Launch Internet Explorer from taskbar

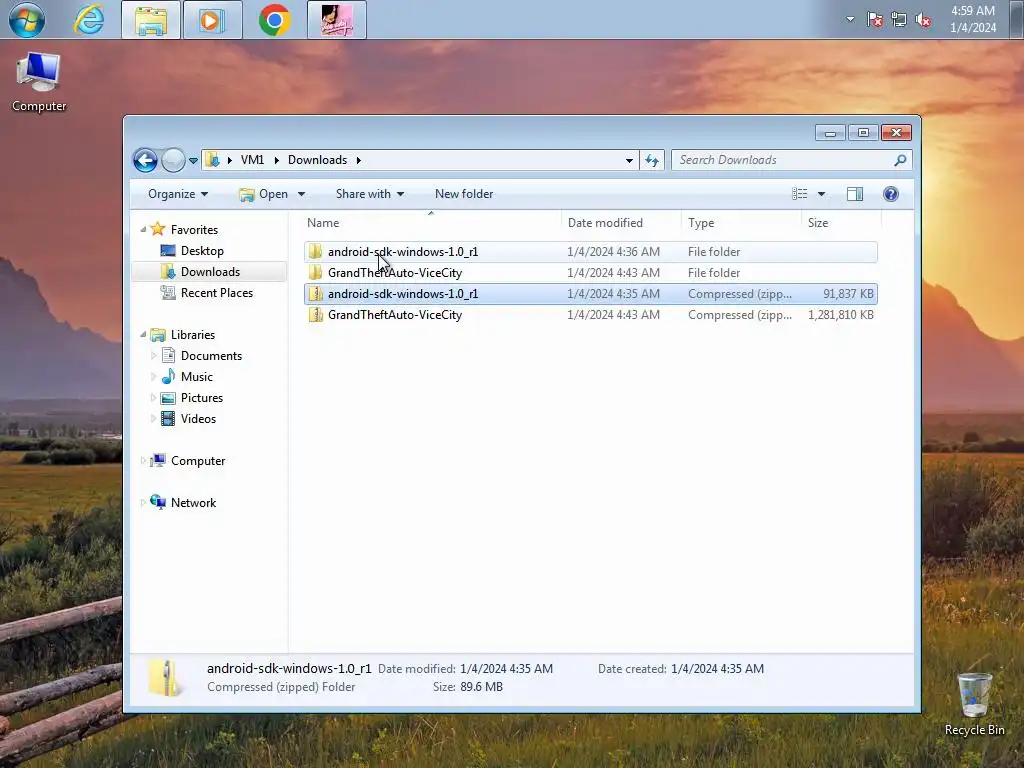point(89,20)
